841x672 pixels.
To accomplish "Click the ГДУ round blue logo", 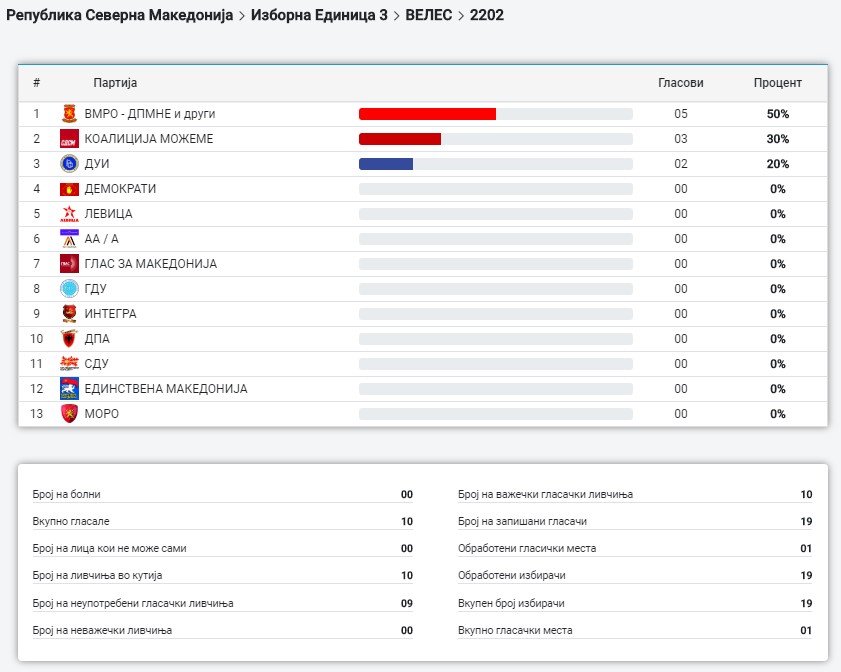I will pos(69,289).
